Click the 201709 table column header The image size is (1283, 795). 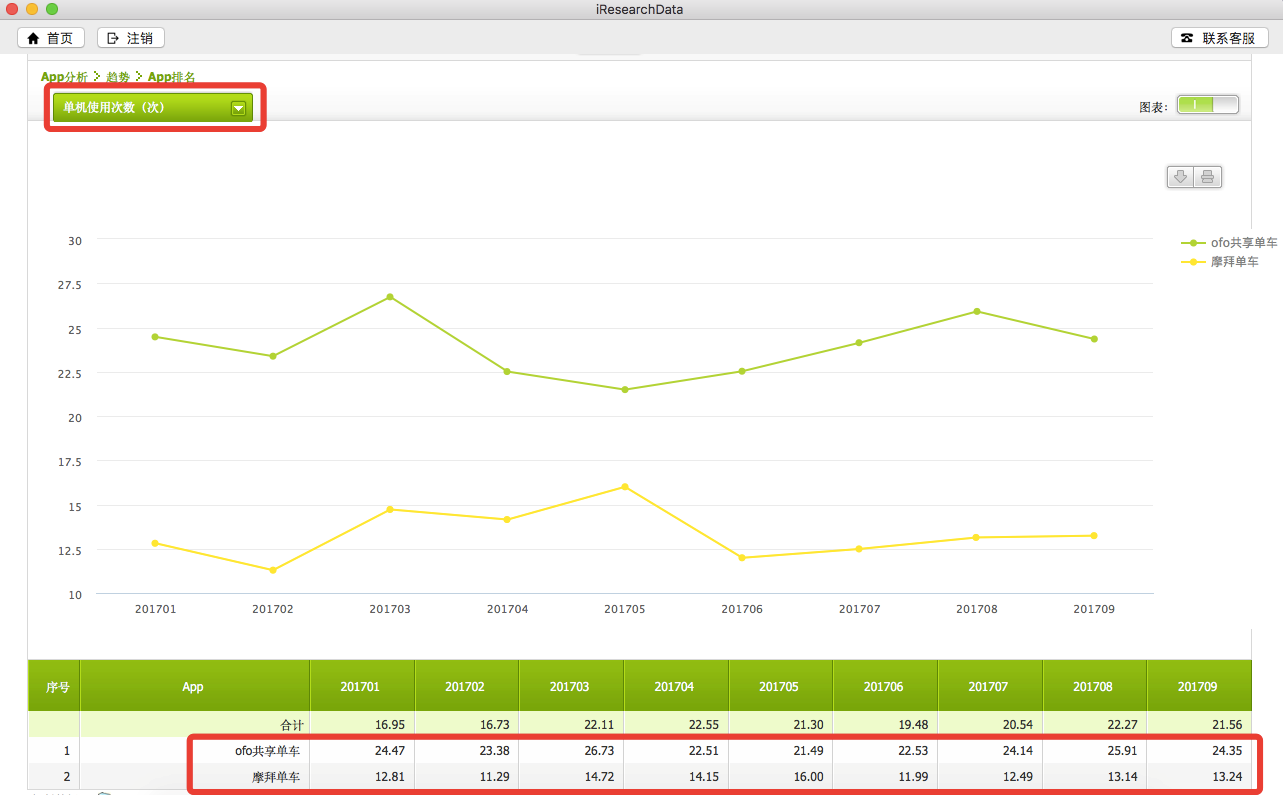(1197, 687)
